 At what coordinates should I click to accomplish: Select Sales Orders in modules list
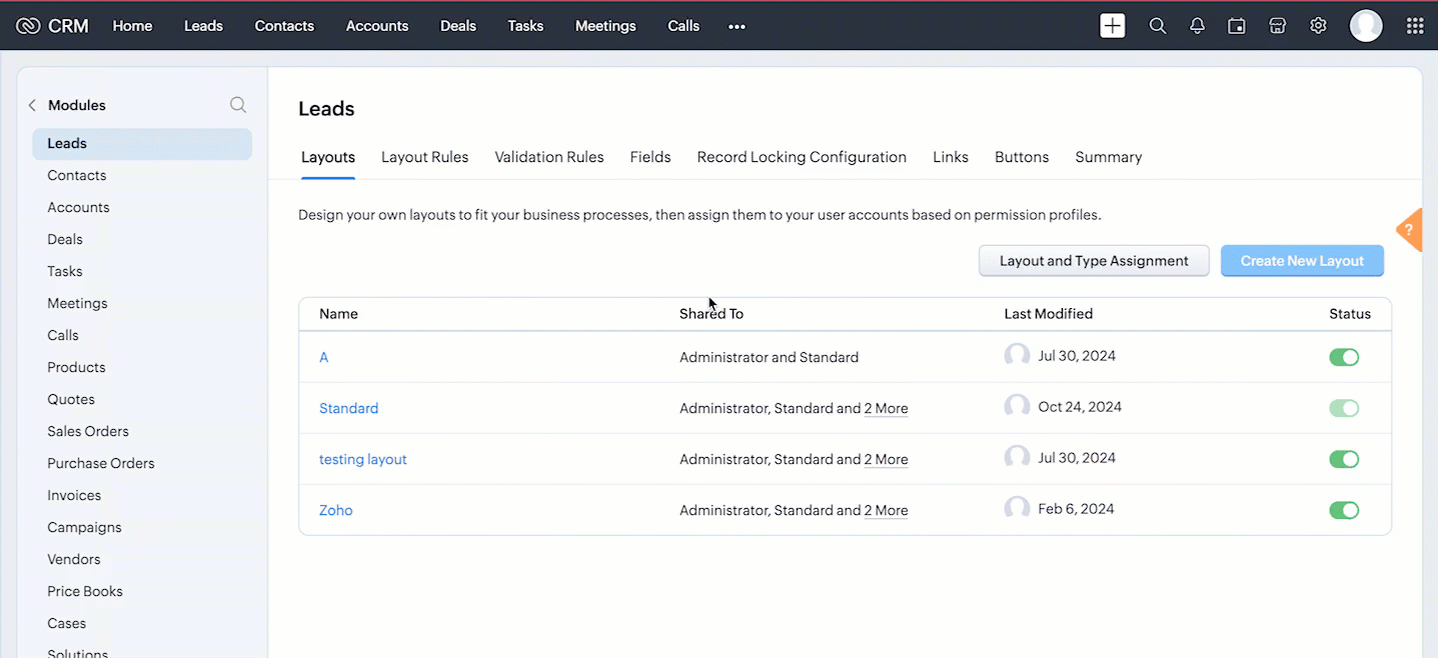click(x=88, y=431)
